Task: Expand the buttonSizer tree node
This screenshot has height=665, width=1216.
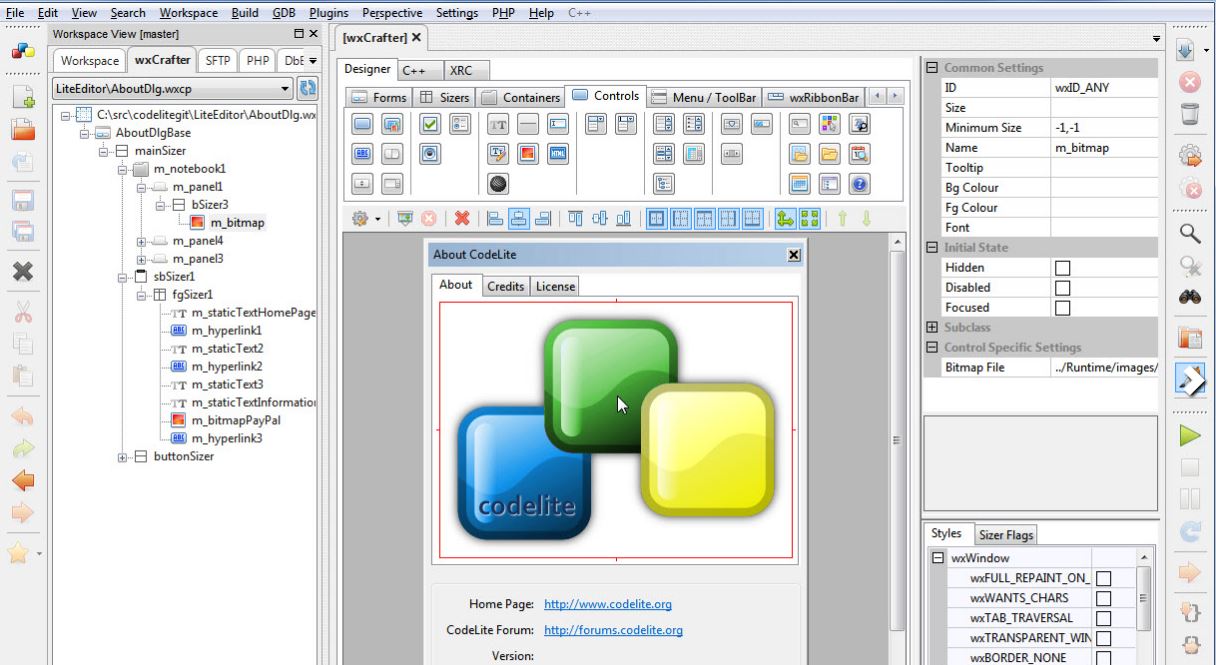Action: click(x=123, y=457)
